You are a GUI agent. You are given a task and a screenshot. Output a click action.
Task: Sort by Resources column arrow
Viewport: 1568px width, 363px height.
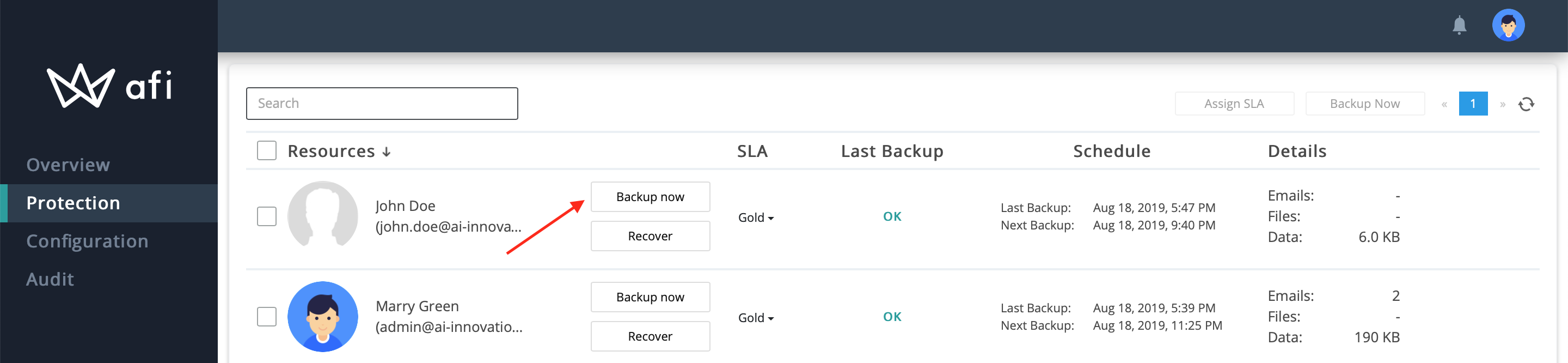tap(387, 152)
